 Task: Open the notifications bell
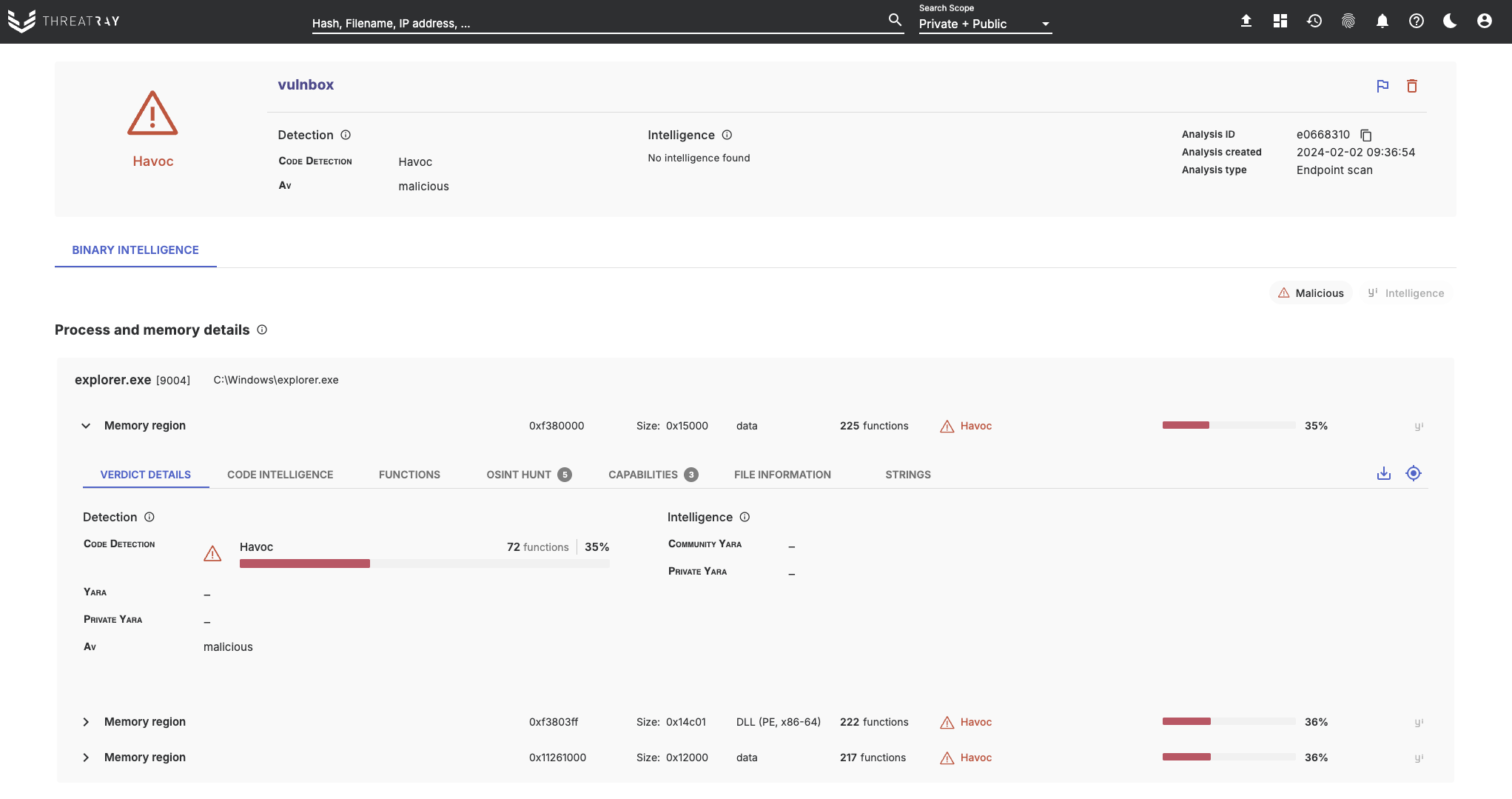1382,21
